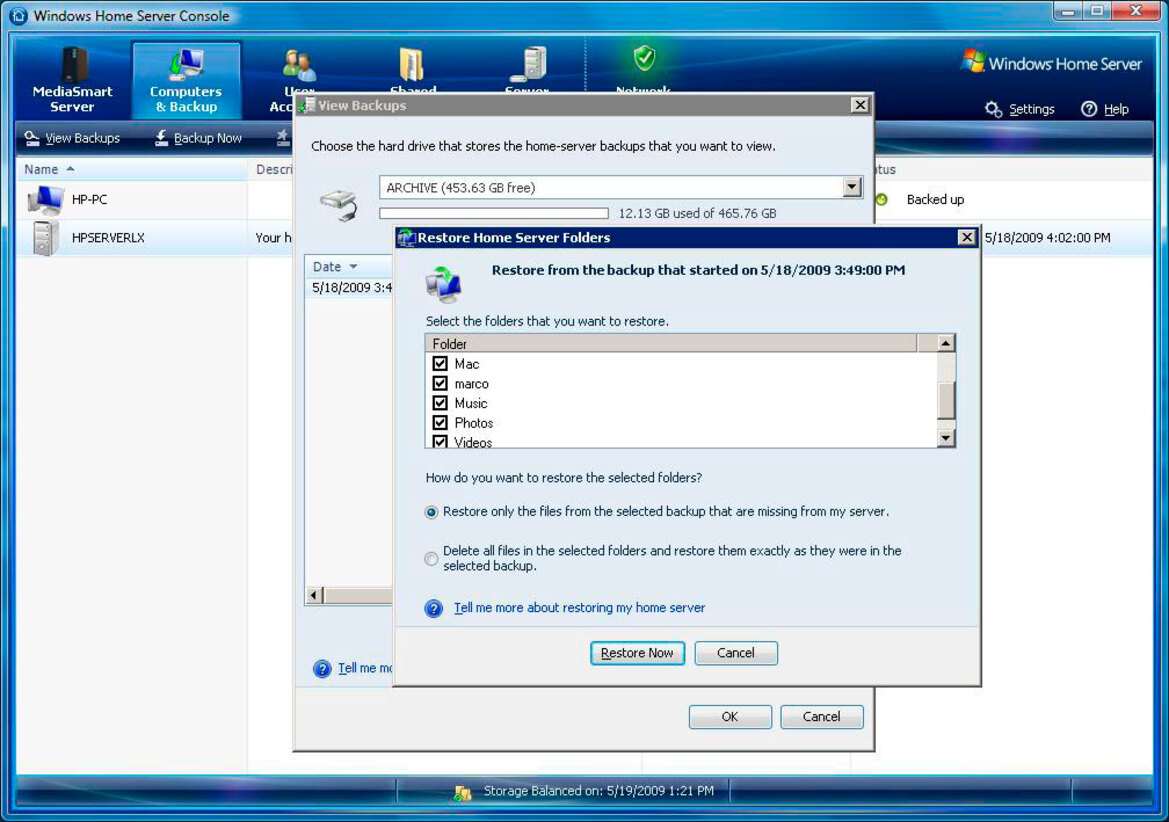This screenshot has width=1169, height=822.
Task: Open Settings in the console header
Action: pyautogui.click(x=1019, y=110)
